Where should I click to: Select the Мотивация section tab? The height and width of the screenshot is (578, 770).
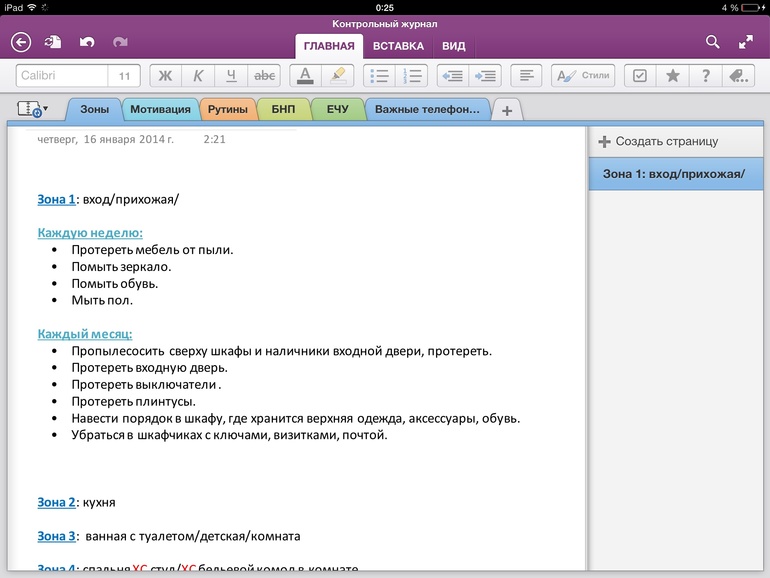160,110
